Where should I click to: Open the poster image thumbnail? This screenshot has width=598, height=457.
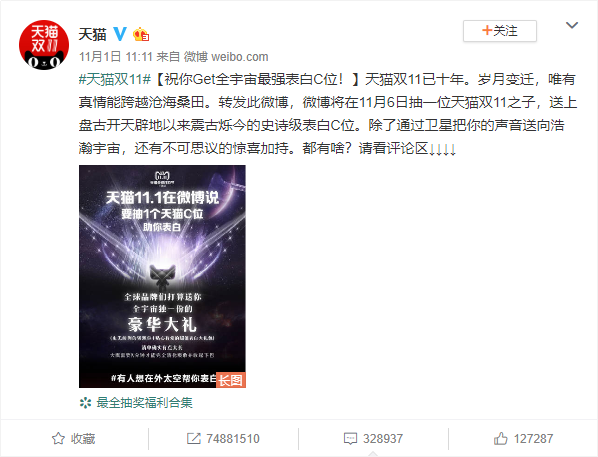click(x=162, y=276)
